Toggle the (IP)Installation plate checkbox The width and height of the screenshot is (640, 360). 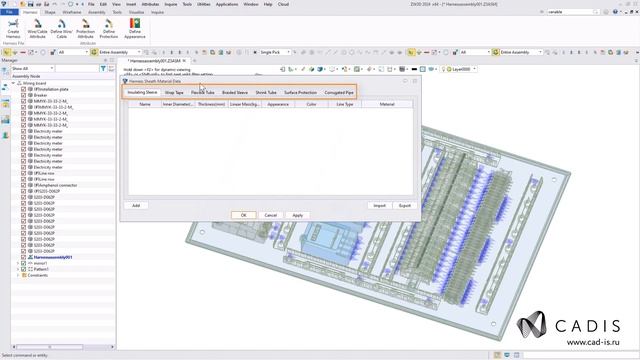pos(23,89)
